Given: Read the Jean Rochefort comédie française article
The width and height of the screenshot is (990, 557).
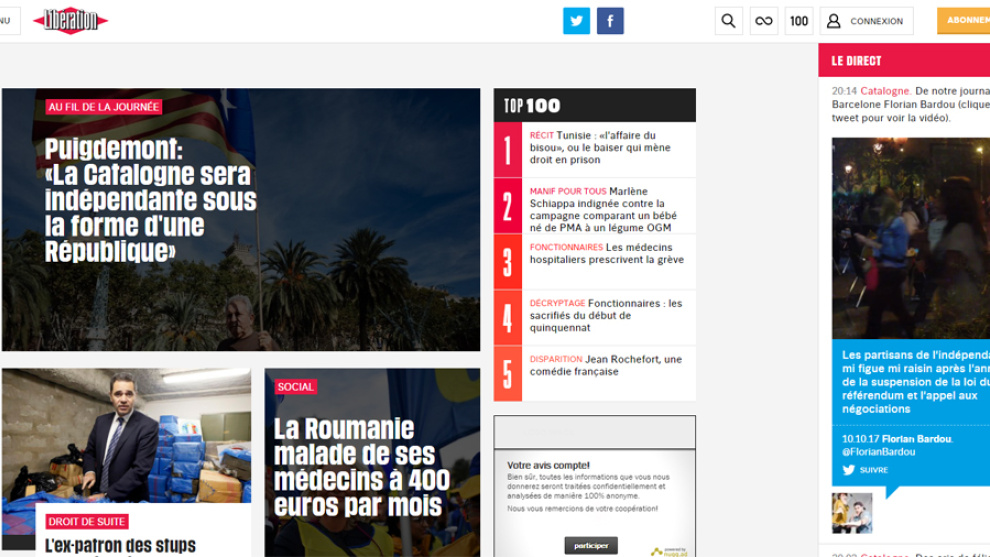Looking at the screenshot, I should (607, 365).
